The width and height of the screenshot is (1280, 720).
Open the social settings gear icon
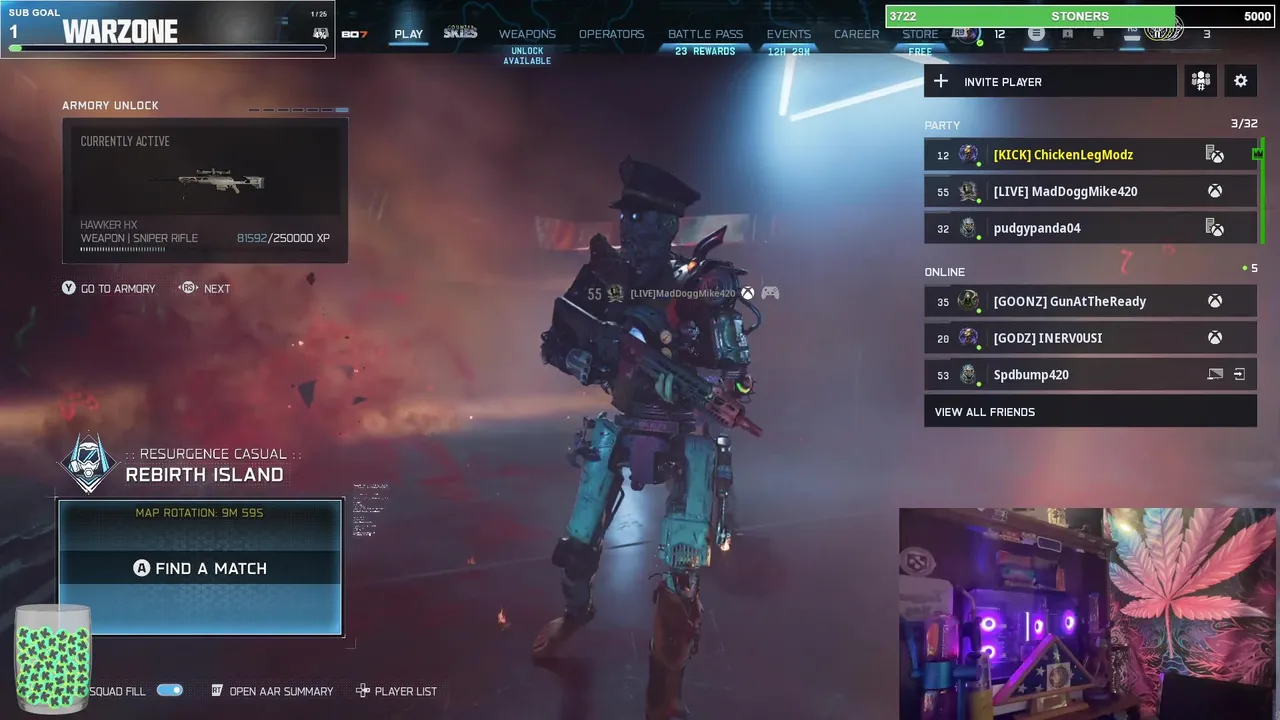coord(1240,81)
